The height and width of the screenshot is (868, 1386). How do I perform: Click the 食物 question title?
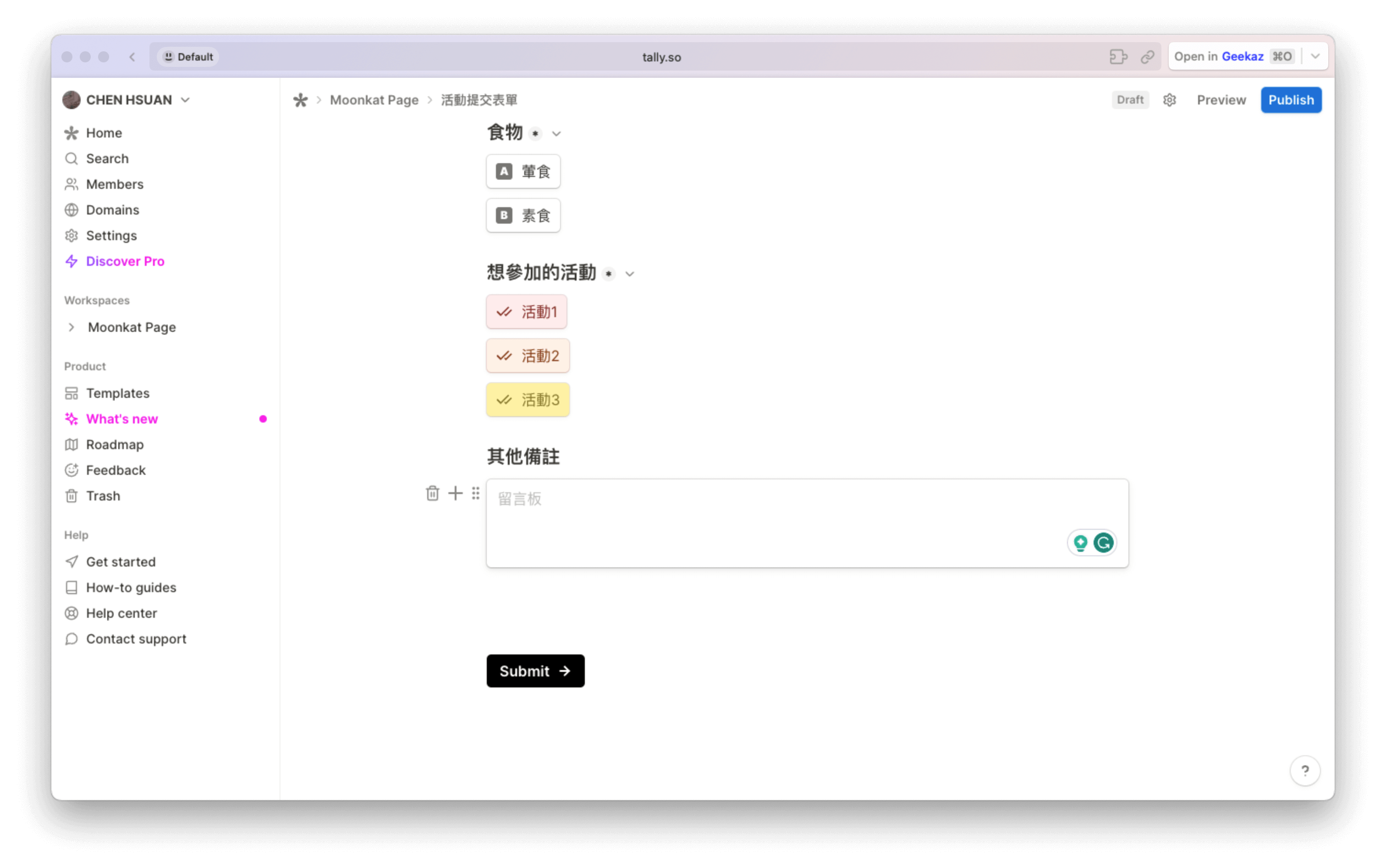coord(505,132)
